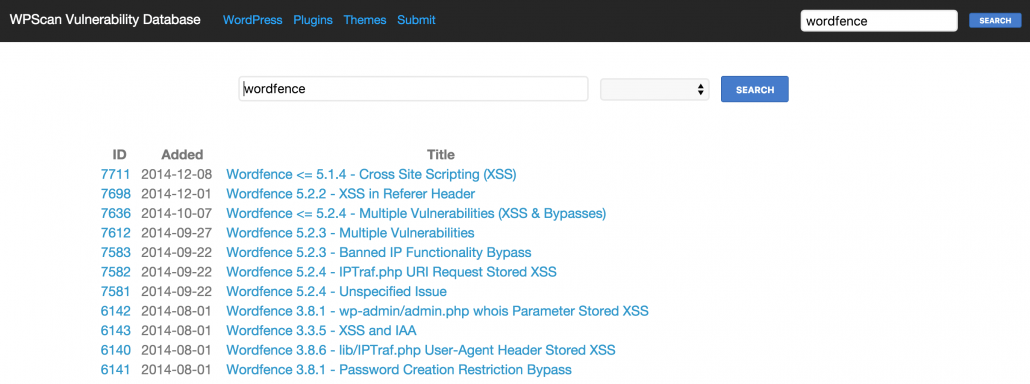Image resolution: width=1030 pixels, height=384 pixels.
Task: Click the 2014-09-22 date in row 7582
Action: point(176,272)
